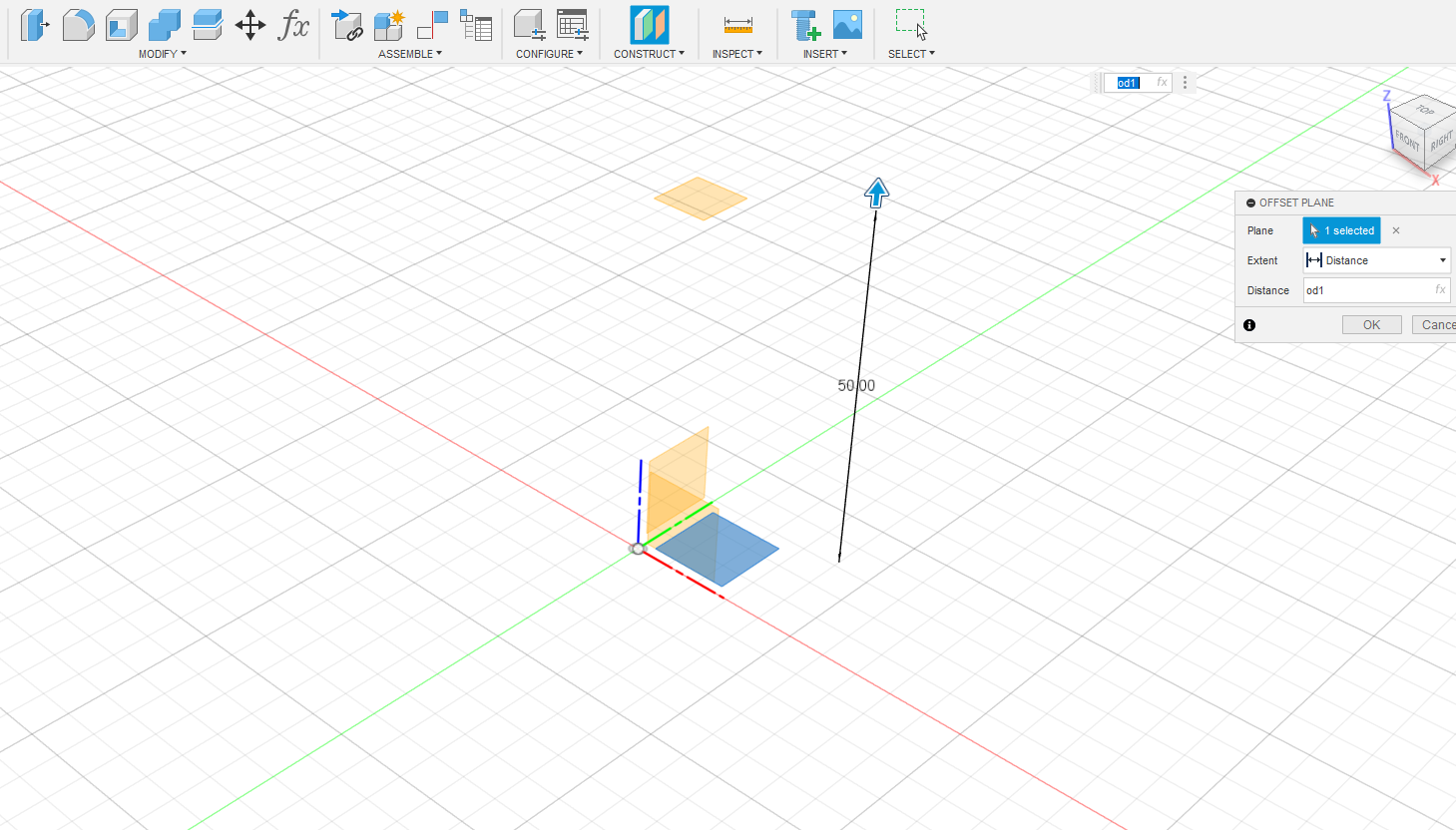Open the SELECT dropdown menu
This screenshot has width=1456, height=830.
tap(911, 54)
